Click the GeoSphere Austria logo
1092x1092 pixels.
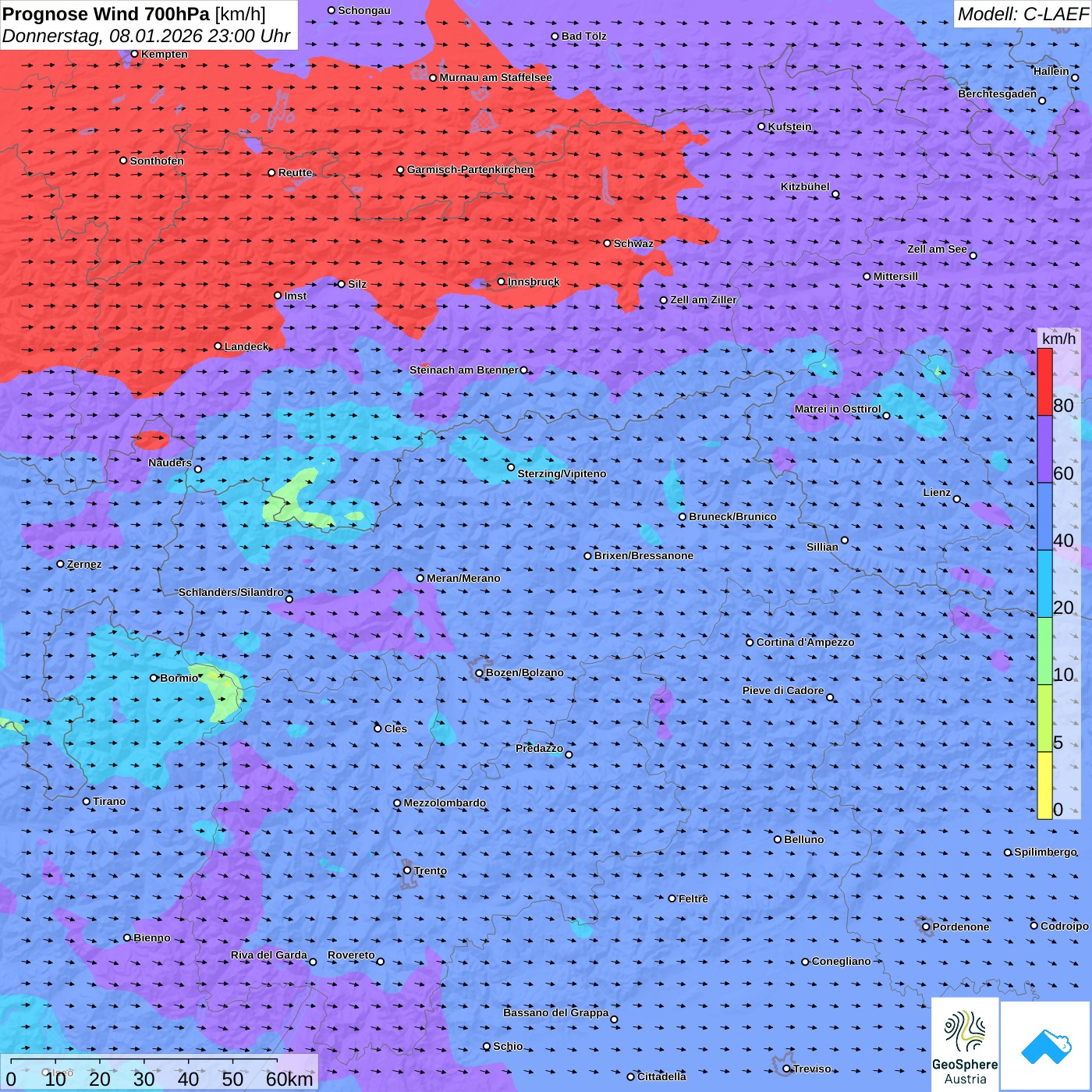965,1044
